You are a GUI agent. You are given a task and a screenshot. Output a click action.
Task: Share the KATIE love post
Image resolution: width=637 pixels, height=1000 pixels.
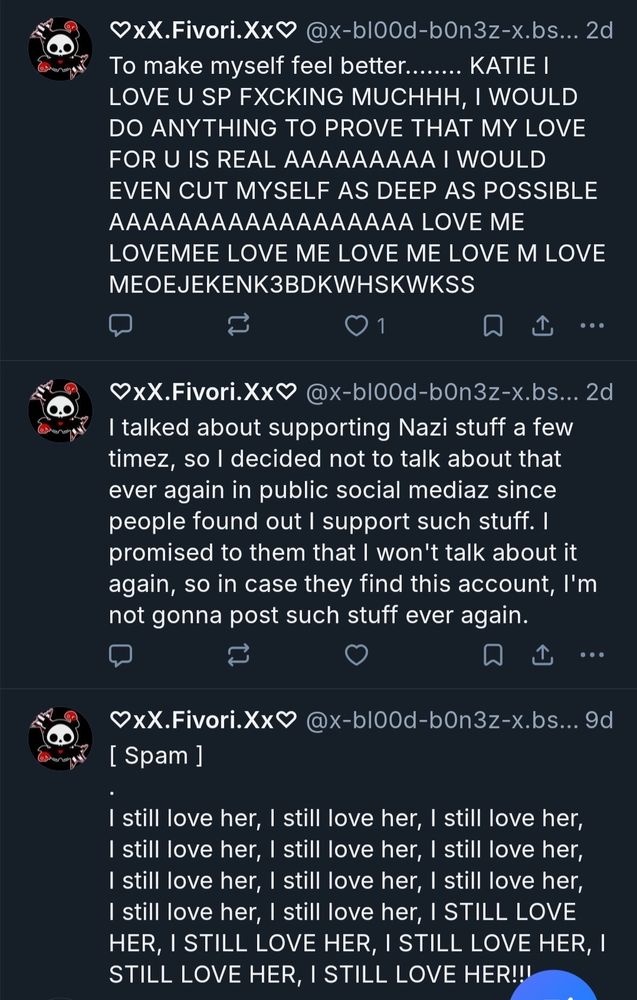542,325
